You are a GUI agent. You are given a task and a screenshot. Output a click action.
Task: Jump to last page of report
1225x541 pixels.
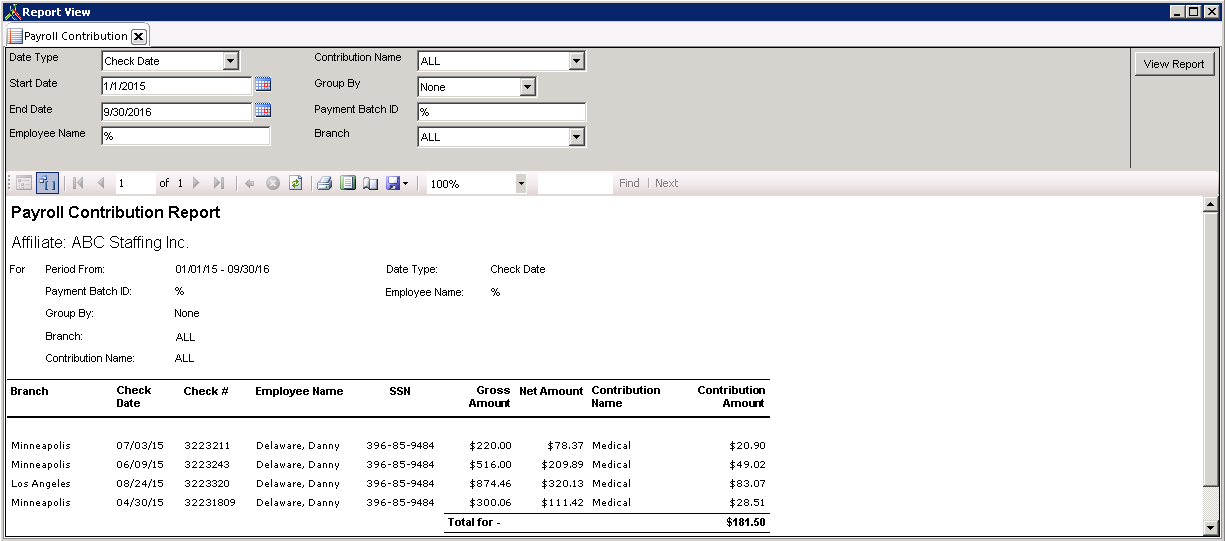[219, 183]
